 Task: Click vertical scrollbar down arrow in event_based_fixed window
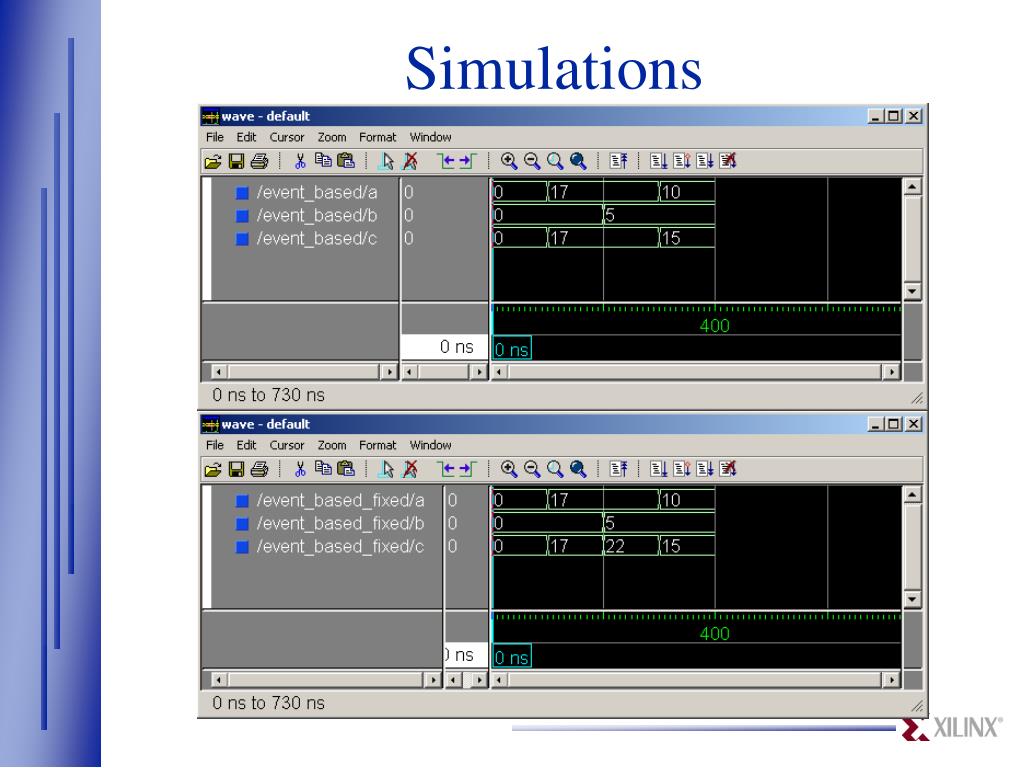pyautogui.click(x=912, y=598)
